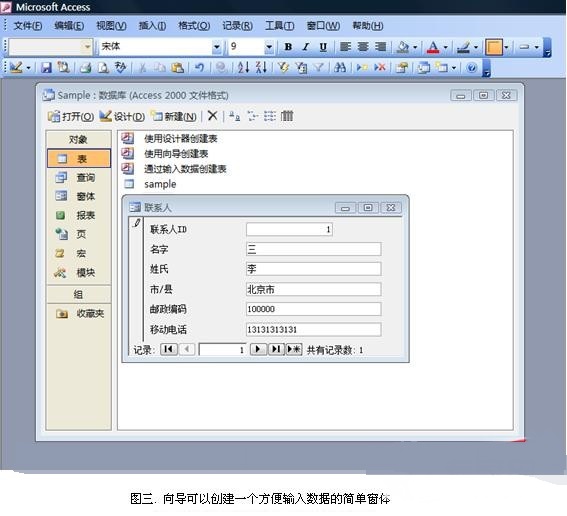
Task: Click the Find binoculars icon
Action: (340, 68)
